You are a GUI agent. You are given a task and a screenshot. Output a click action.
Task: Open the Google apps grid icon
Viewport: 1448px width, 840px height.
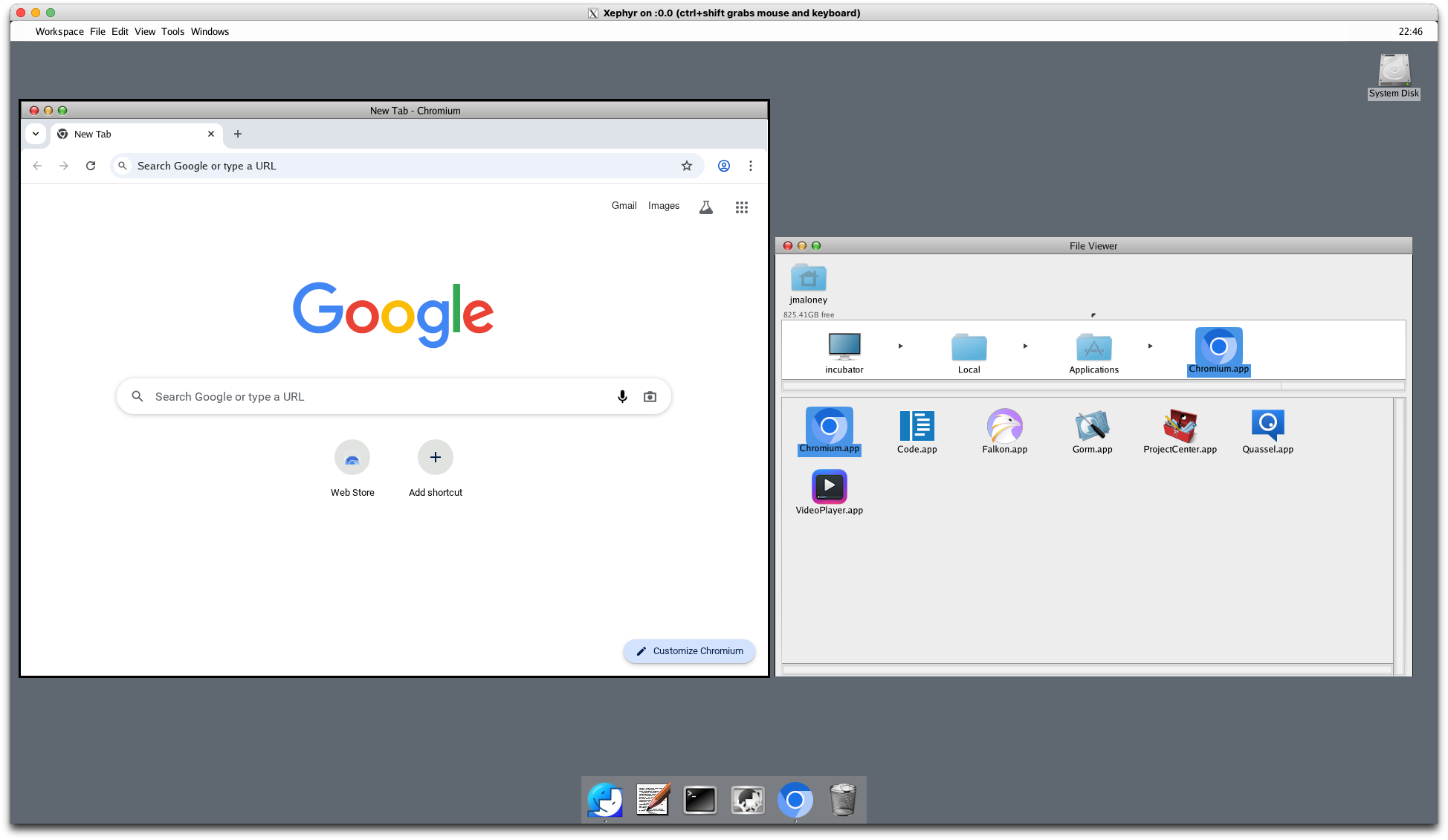point(741,207)
